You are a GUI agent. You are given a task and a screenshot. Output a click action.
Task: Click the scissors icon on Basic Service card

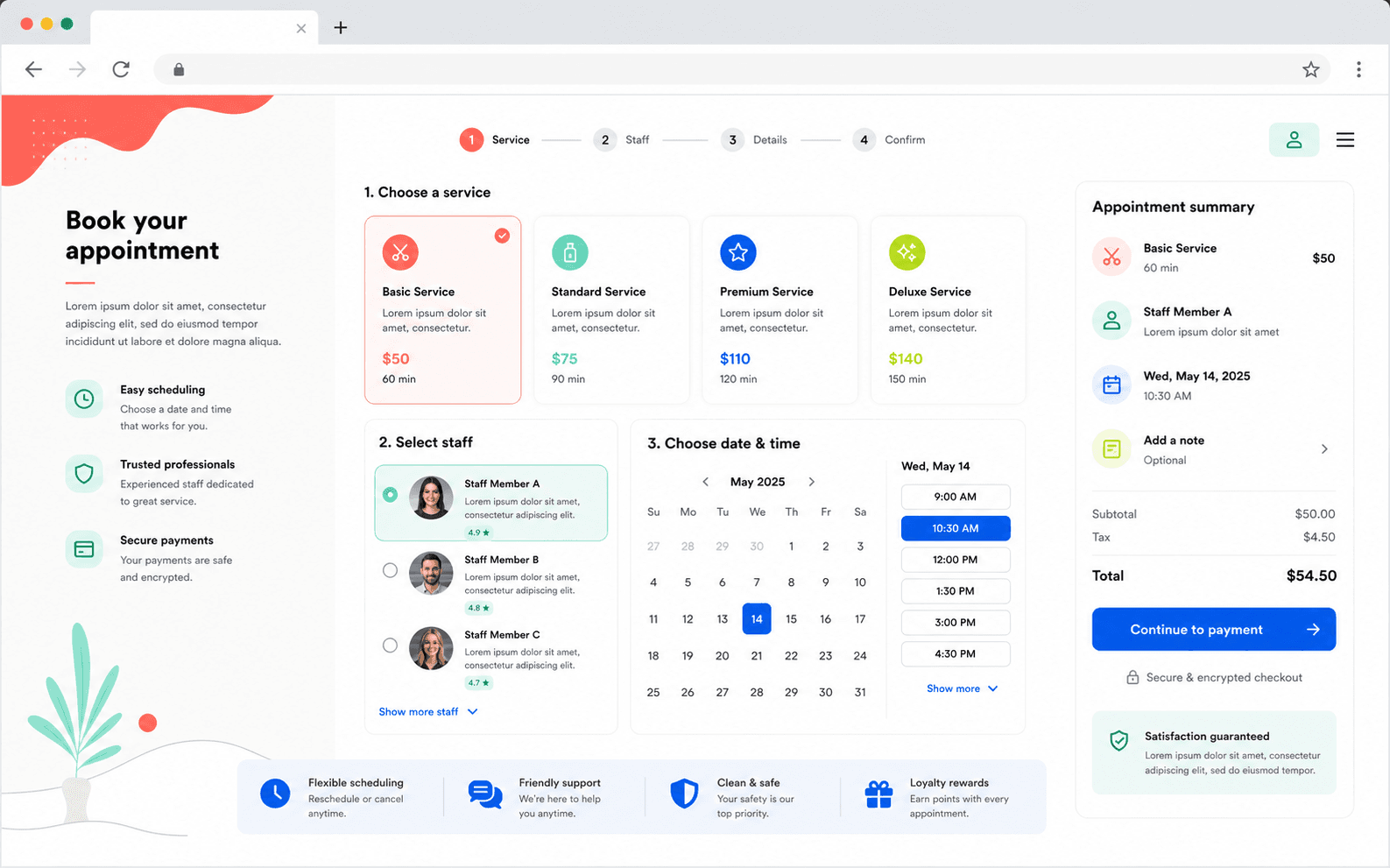tap(400, 252)
